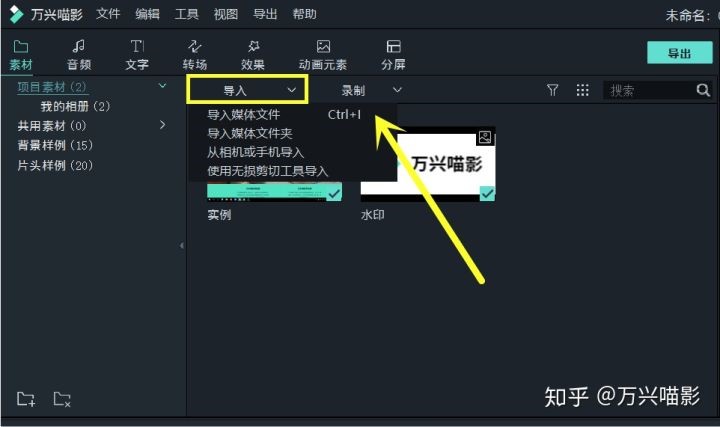This screenshot has height=427, width=720.
Task: Switch to the 动画元素 elements tab
Action: coord(323,56)
